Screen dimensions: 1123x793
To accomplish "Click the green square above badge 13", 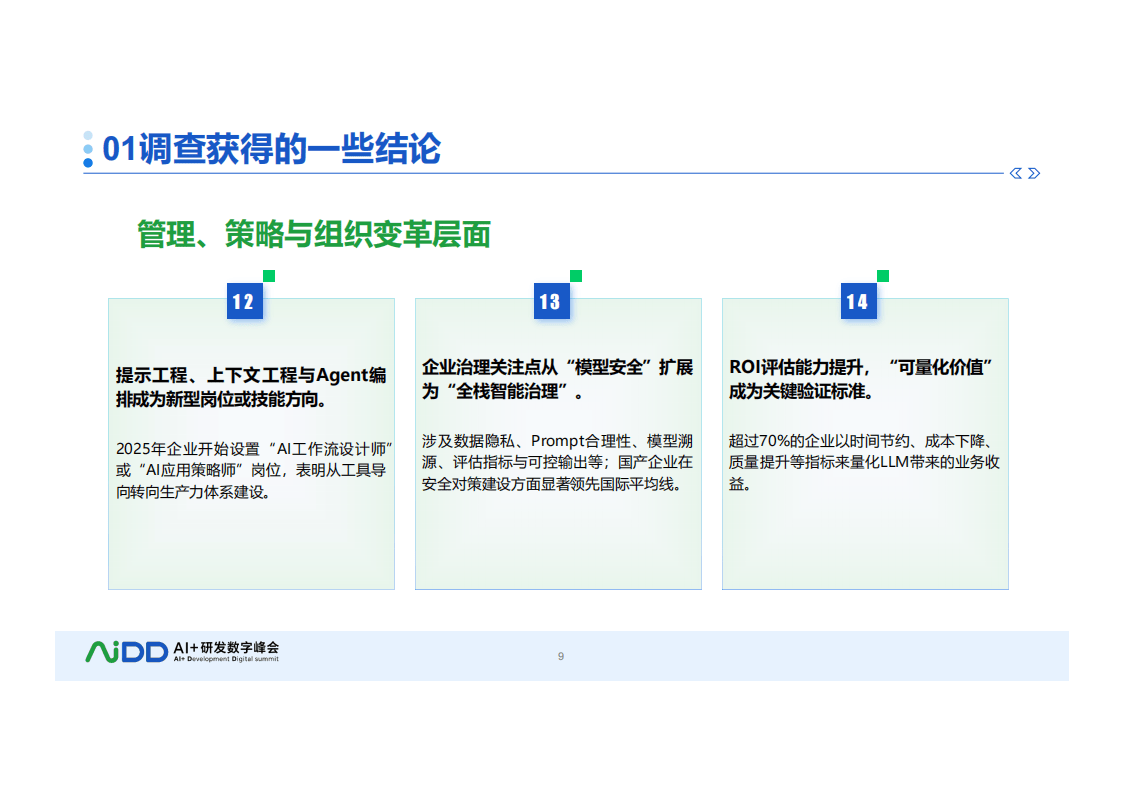I will (576, 276).
